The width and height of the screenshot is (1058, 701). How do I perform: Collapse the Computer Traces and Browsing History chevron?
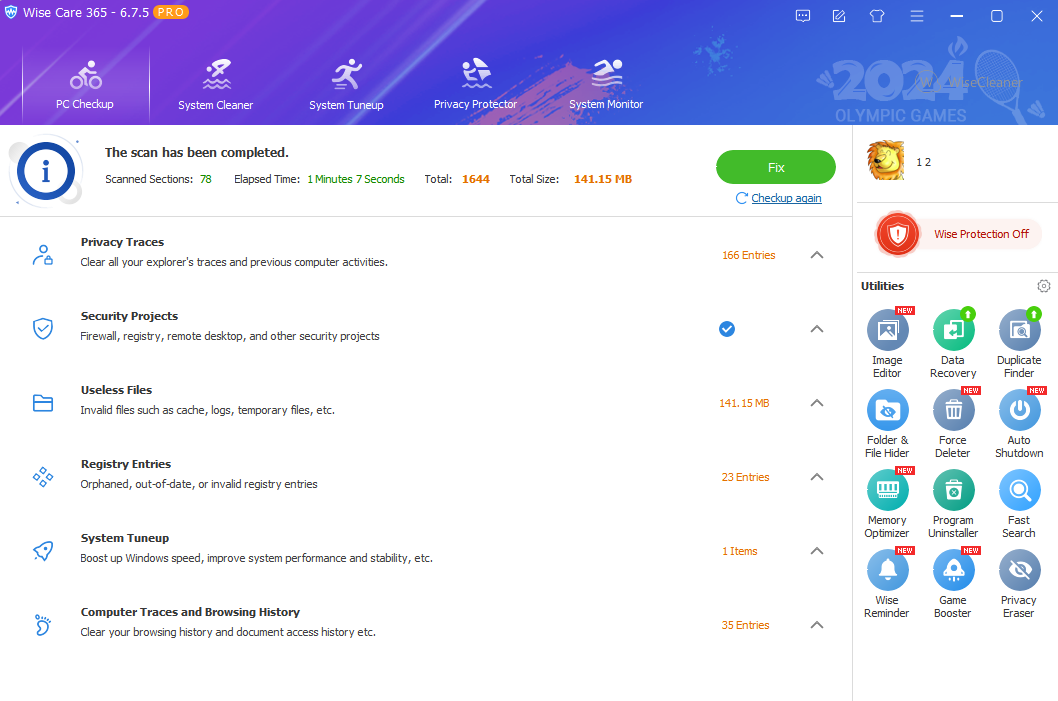click(x=816, y=625)
